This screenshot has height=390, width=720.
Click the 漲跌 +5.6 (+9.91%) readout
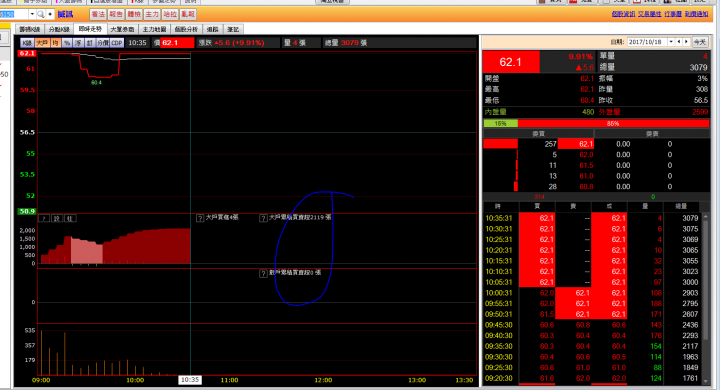[231, 43]
